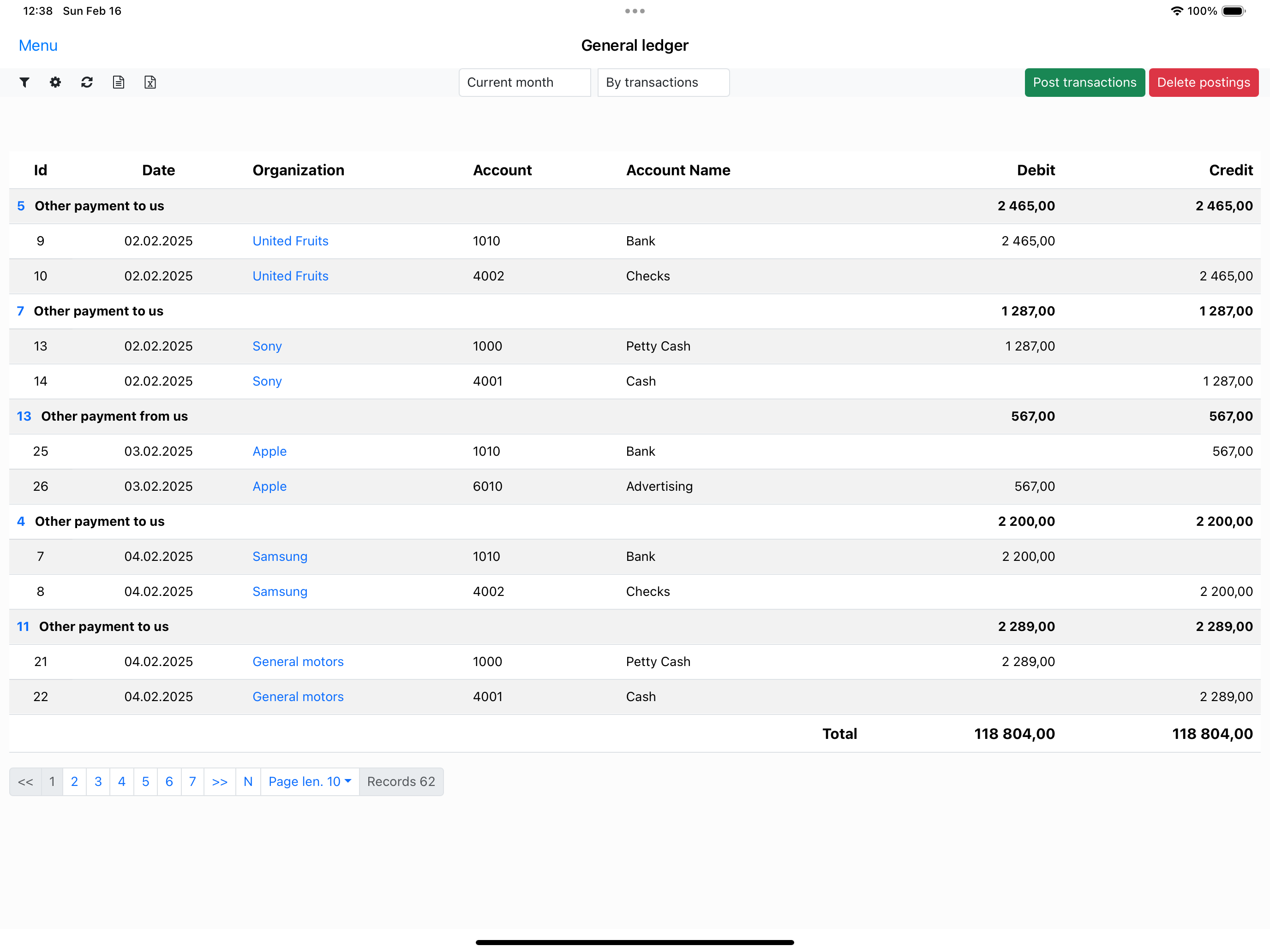Open Samsung link in row 7
Image resolution: width=1270 pixels, height=952 pixels.
(280, 557)
